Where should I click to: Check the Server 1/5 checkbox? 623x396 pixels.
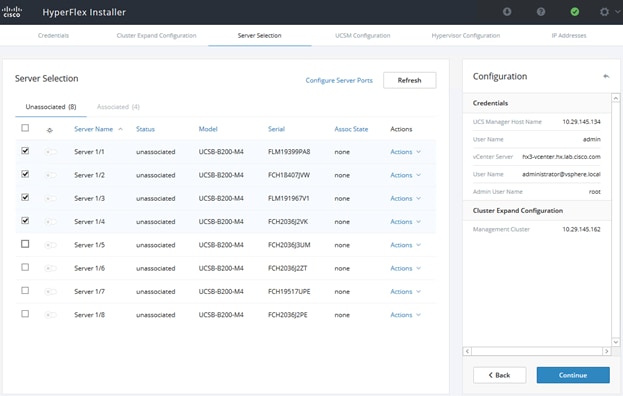click(x=25, y=244)
